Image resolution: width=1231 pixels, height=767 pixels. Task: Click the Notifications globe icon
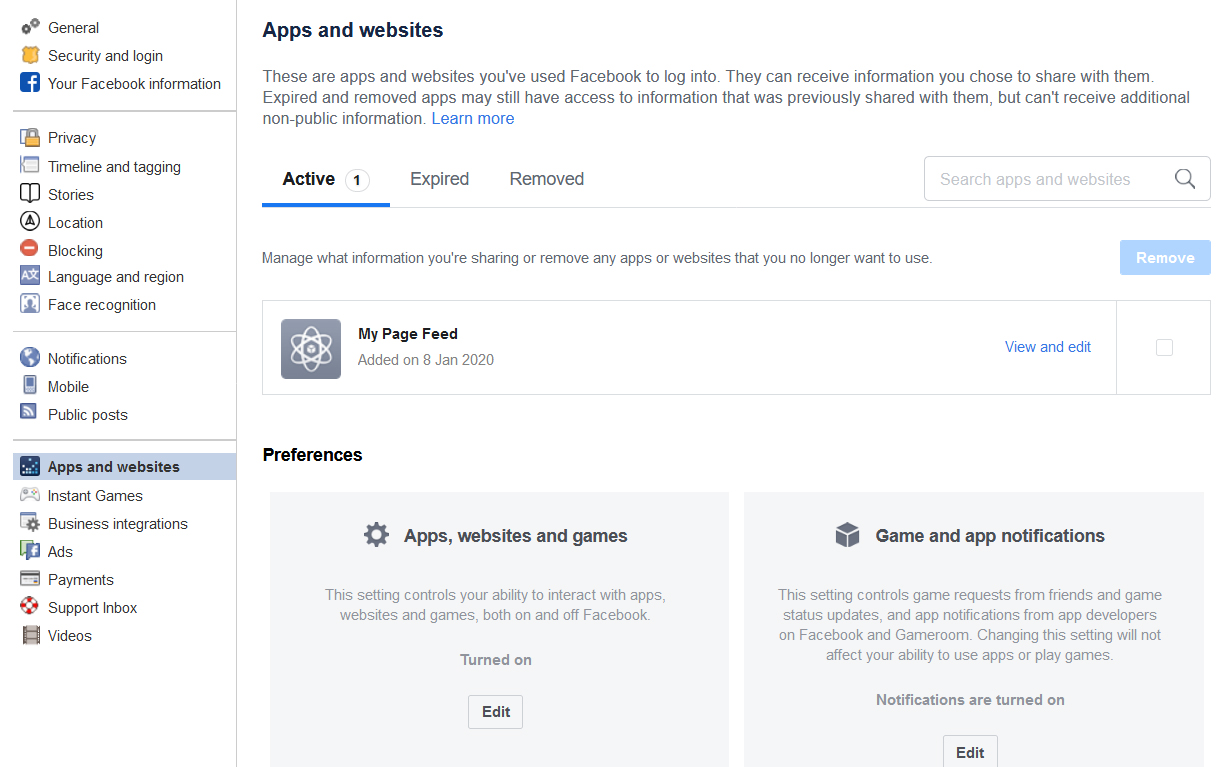coord(30,358)
